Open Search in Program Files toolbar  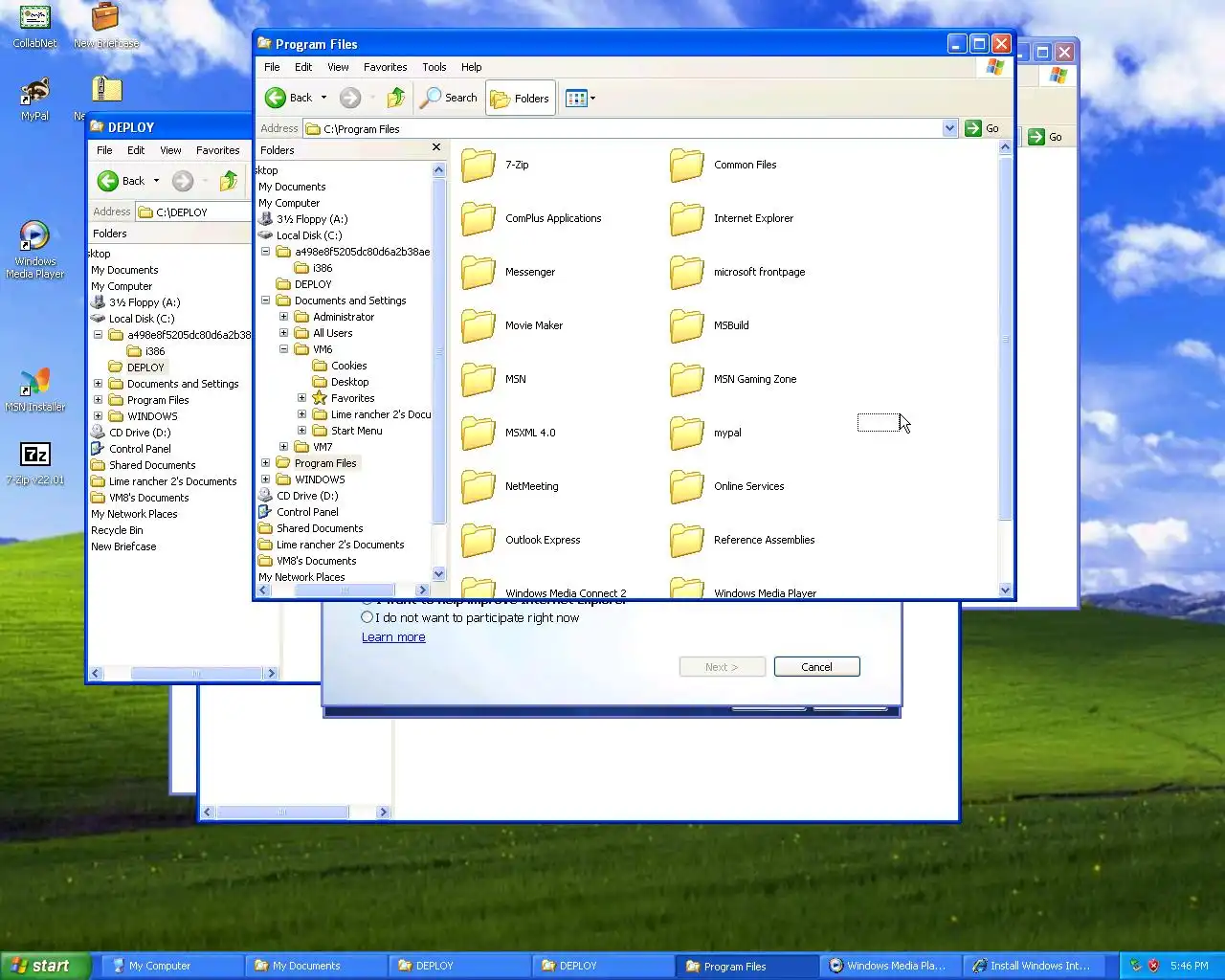(x=450, y=98)
